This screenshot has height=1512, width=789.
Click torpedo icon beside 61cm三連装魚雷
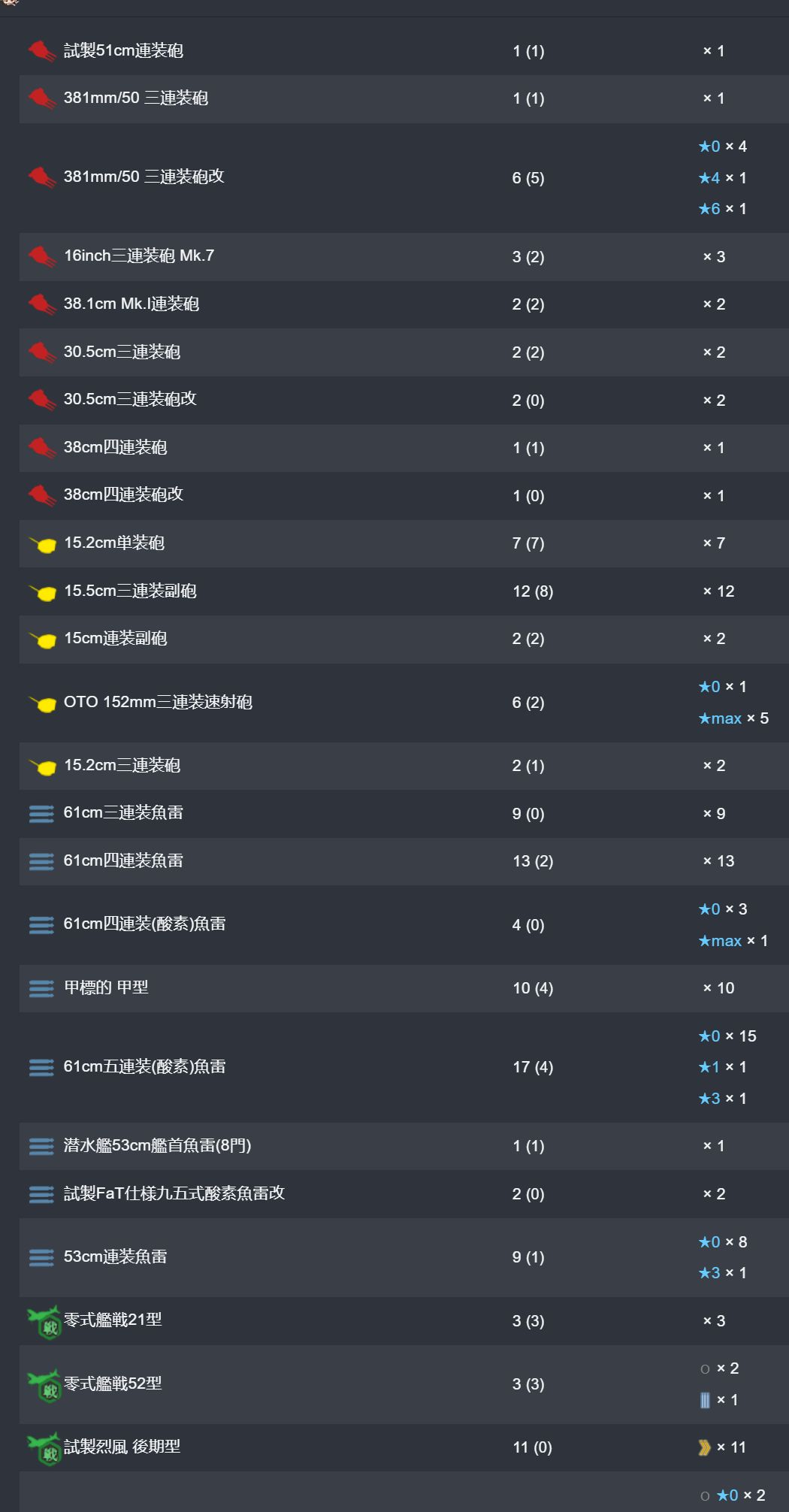[x=41, y=814]
